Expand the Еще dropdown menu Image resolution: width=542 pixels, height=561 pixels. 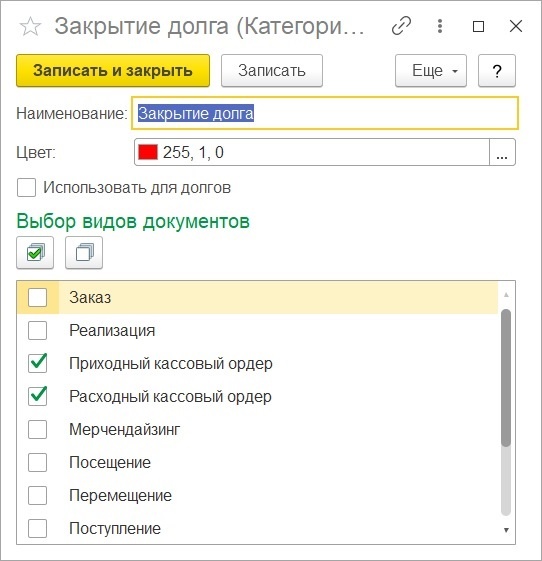pos(431,70)
